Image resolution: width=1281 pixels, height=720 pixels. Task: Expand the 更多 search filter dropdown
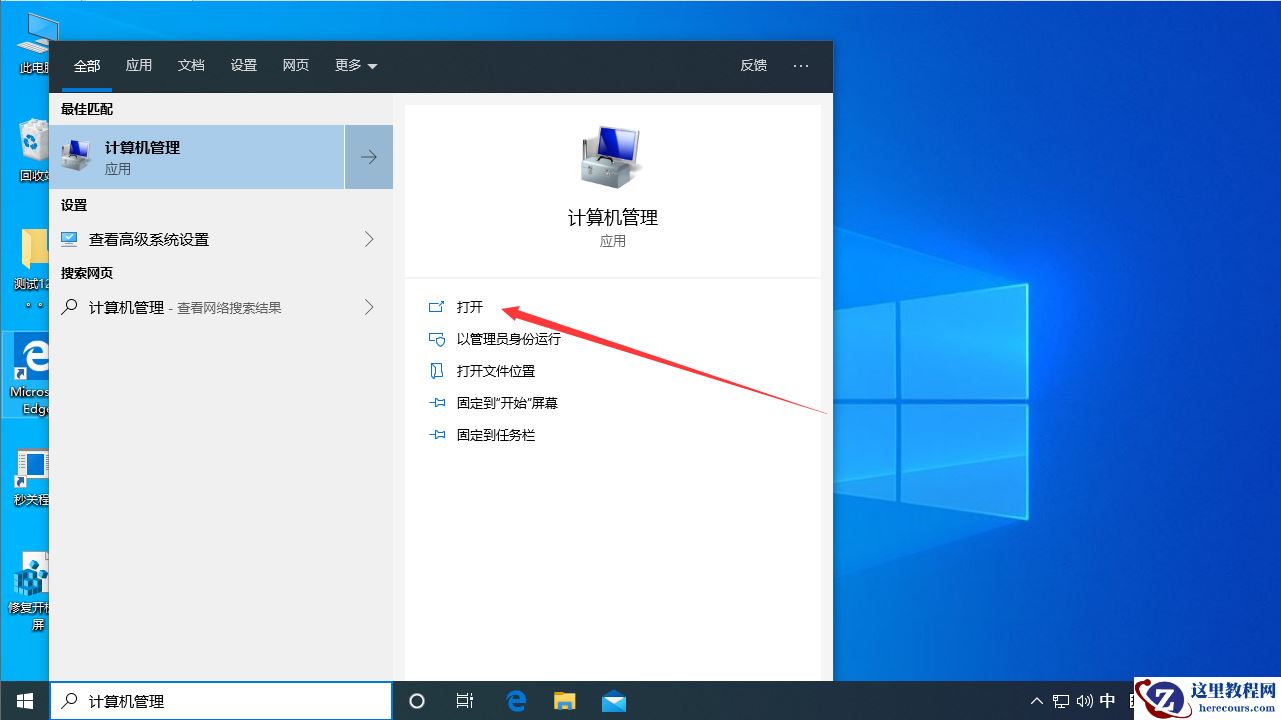pos(355,65)
